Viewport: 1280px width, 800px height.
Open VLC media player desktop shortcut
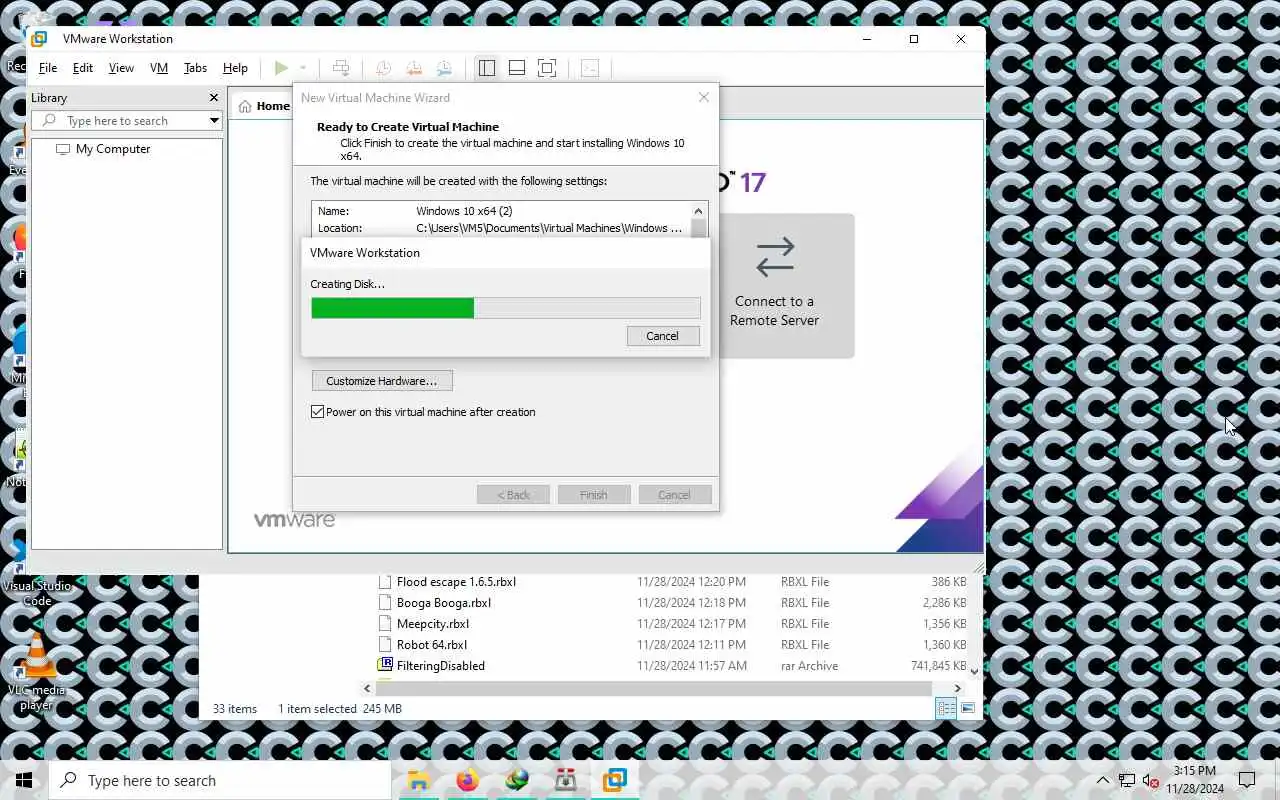(x=37, y=672)
